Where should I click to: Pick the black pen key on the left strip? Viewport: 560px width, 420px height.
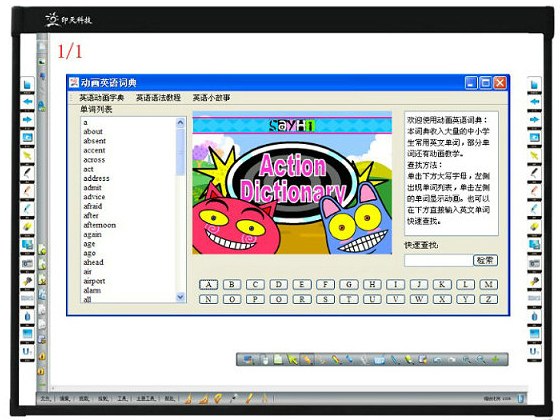[27, 173]
